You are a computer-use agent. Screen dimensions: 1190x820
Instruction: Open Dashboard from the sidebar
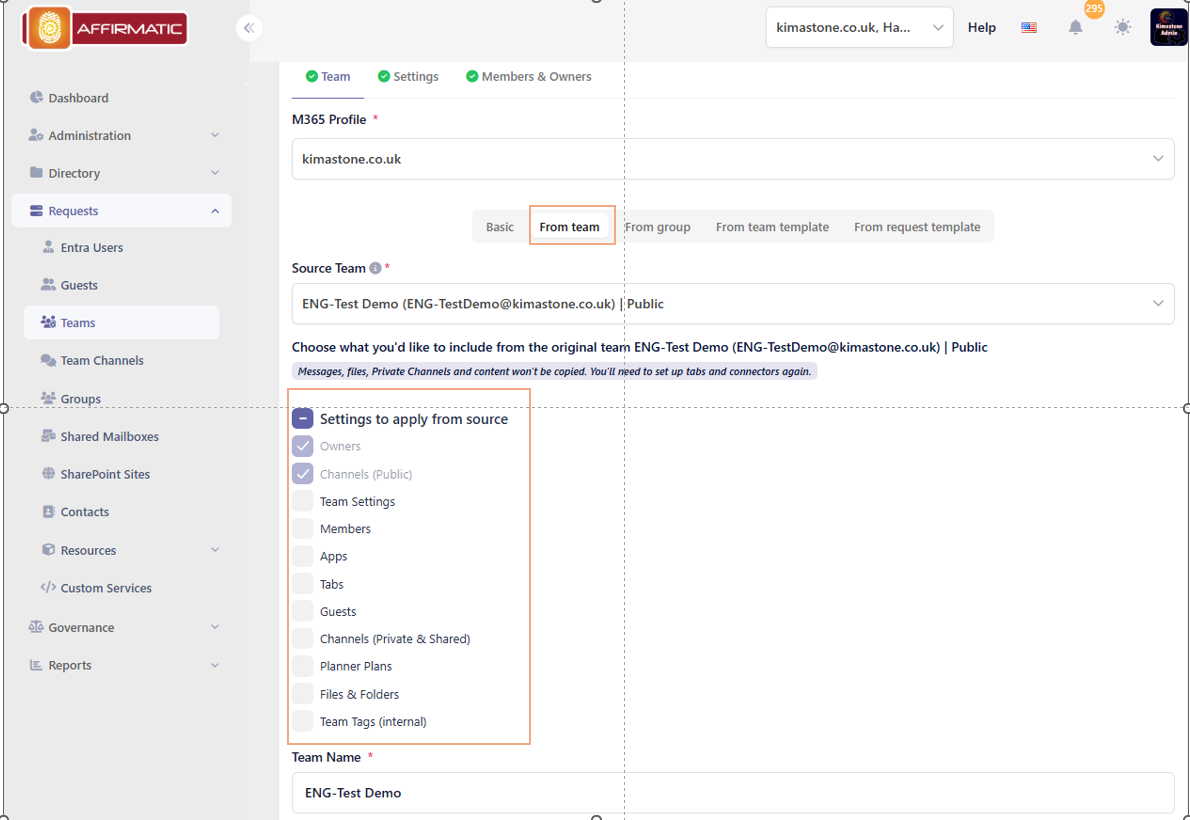coord(78,98)
